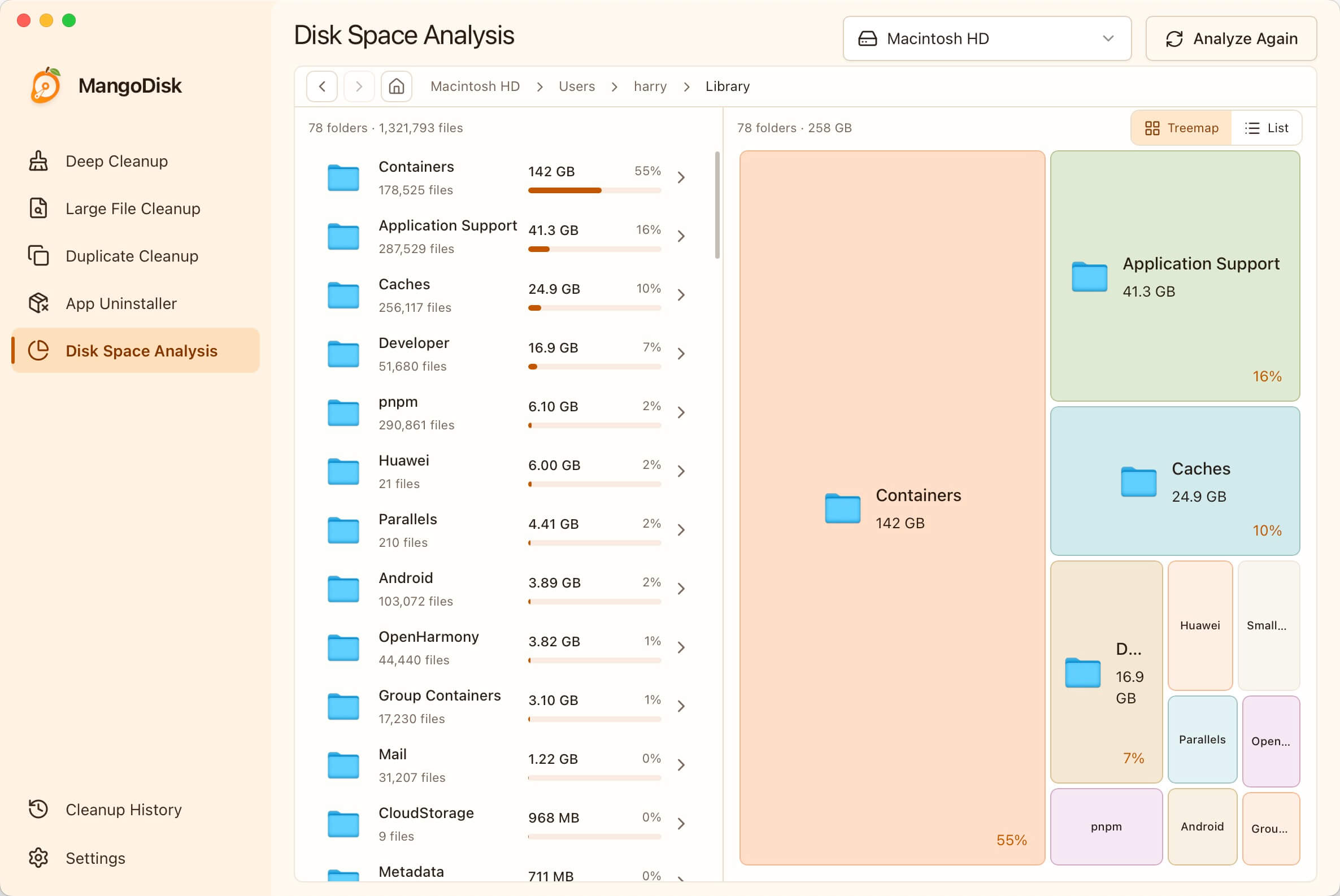
Task: Click the Analyze Again button
Action: pos(1231,38)
